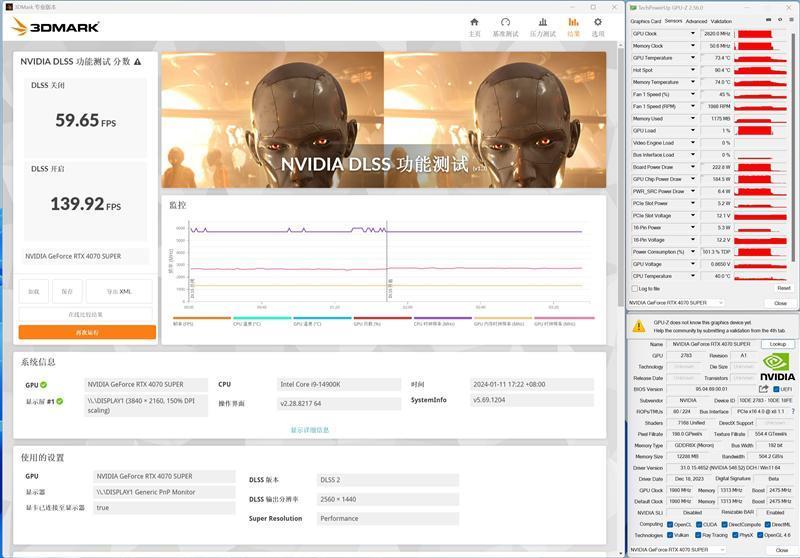Open the 选项 options gear icon

[x=598, y=23]
